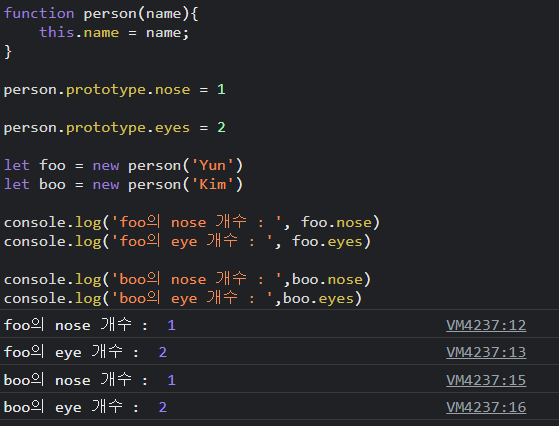This screenshot has height=426, width=559.
Task: Open source link VM4237:13
Action: (486, 352)
